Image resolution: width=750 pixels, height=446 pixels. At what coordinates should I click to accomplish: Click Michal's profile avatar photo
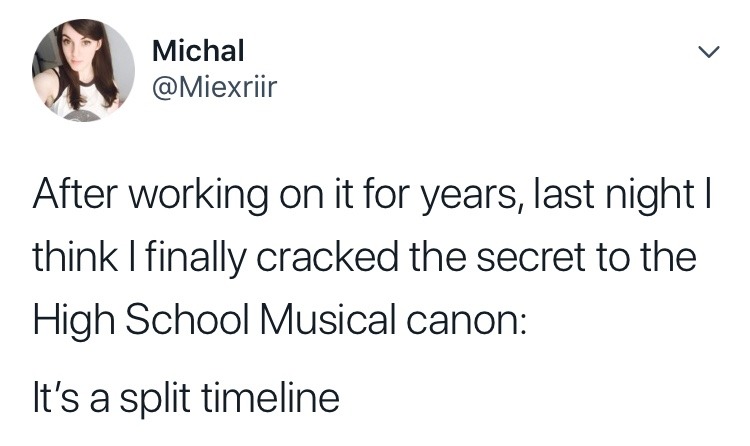(84, 70)
